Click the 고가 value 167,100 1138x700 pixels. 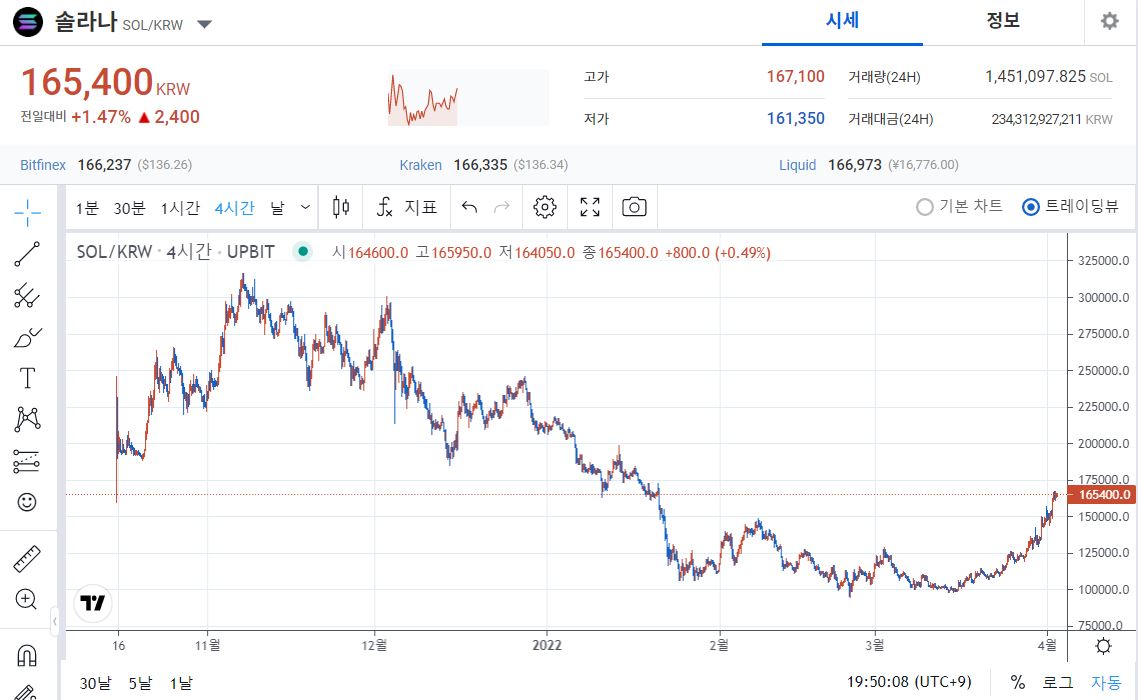pyautogui.click(x=795, y=76)
